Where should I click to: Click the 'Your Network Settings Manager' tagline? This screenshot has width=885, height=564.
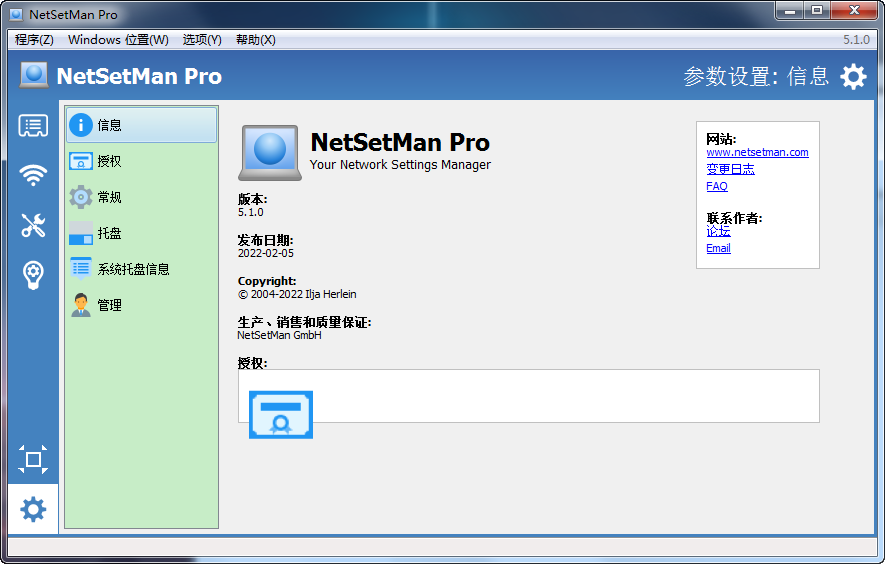click(400, 165)
